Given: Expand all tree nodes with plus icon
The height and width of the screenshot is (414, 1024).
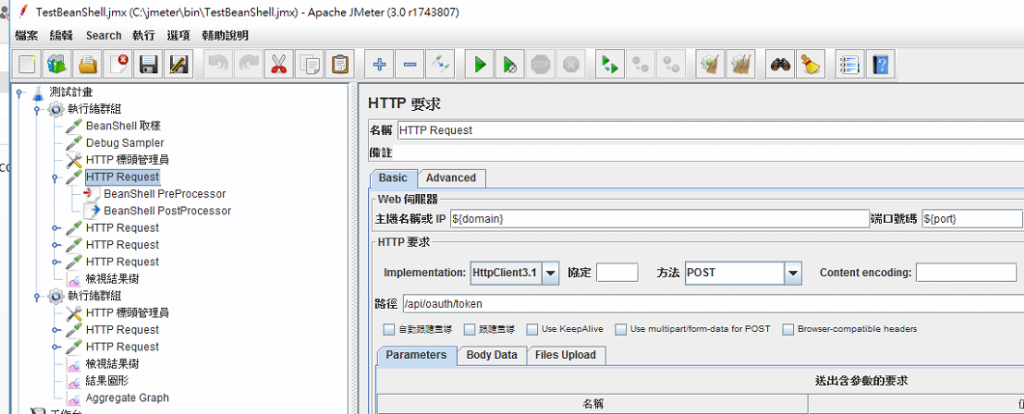Looking at the screenshot, I should coord(379,64).
